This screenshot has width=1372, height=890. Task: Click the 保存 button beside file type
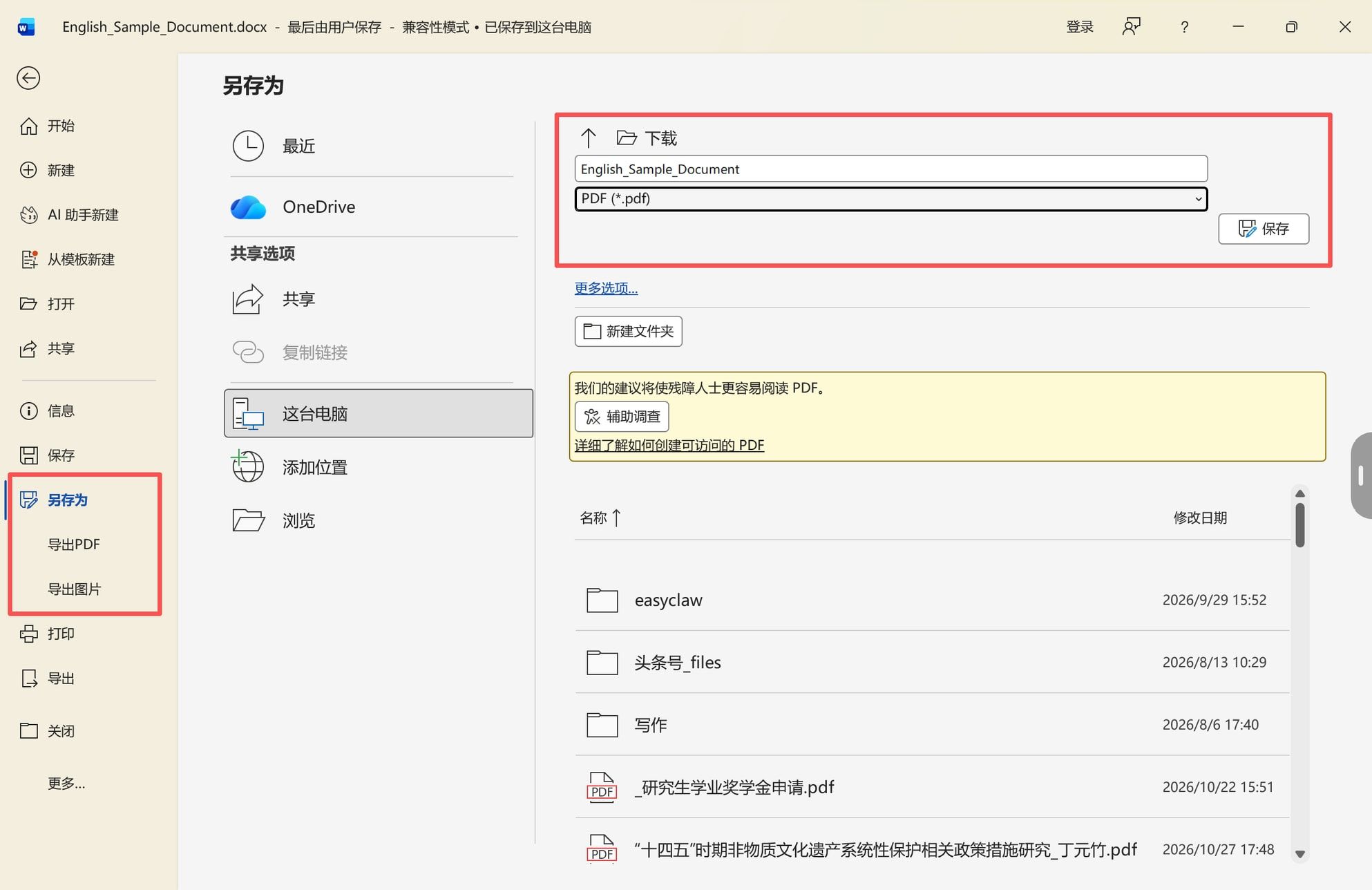tap(1264, 229)
